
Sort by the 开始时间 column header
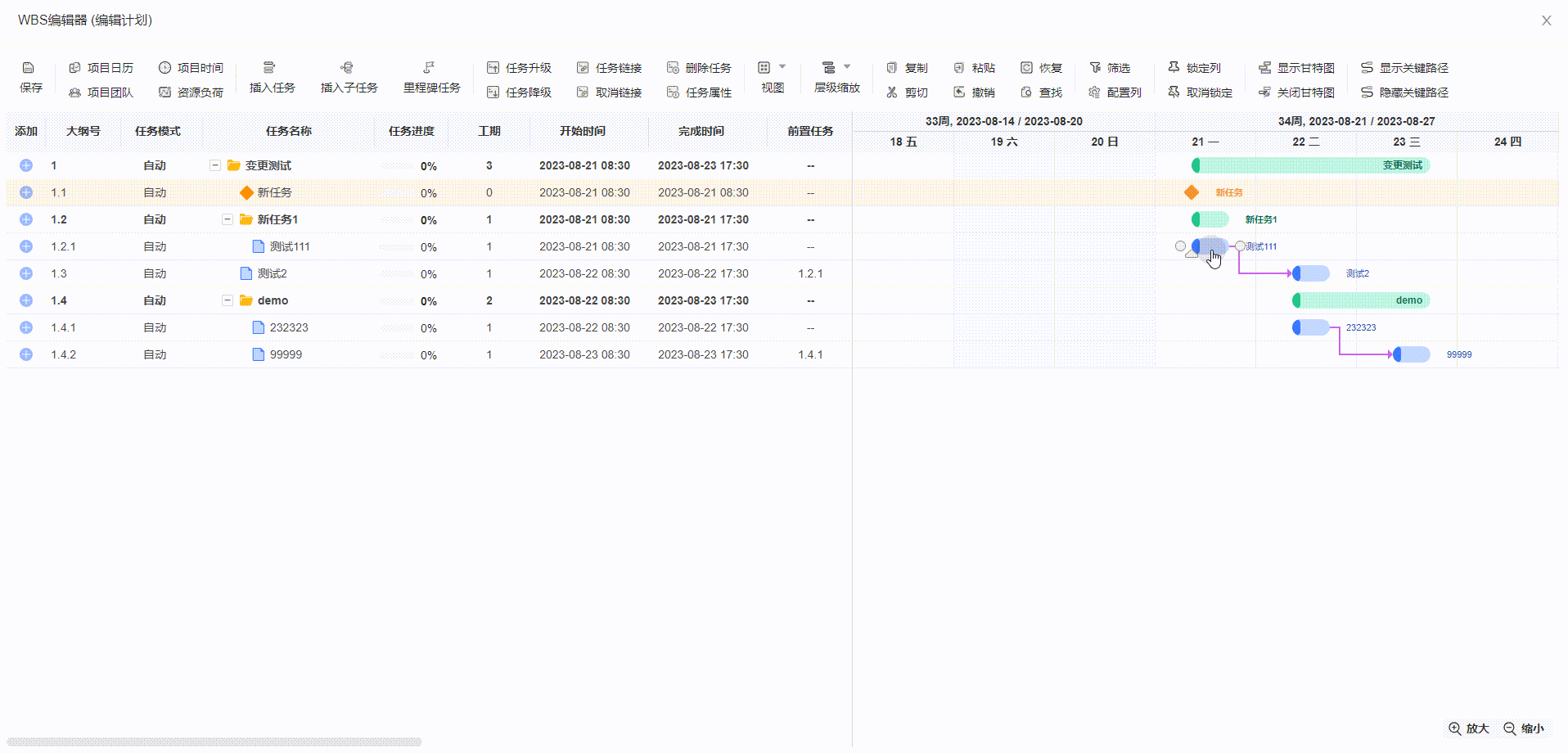583,131
